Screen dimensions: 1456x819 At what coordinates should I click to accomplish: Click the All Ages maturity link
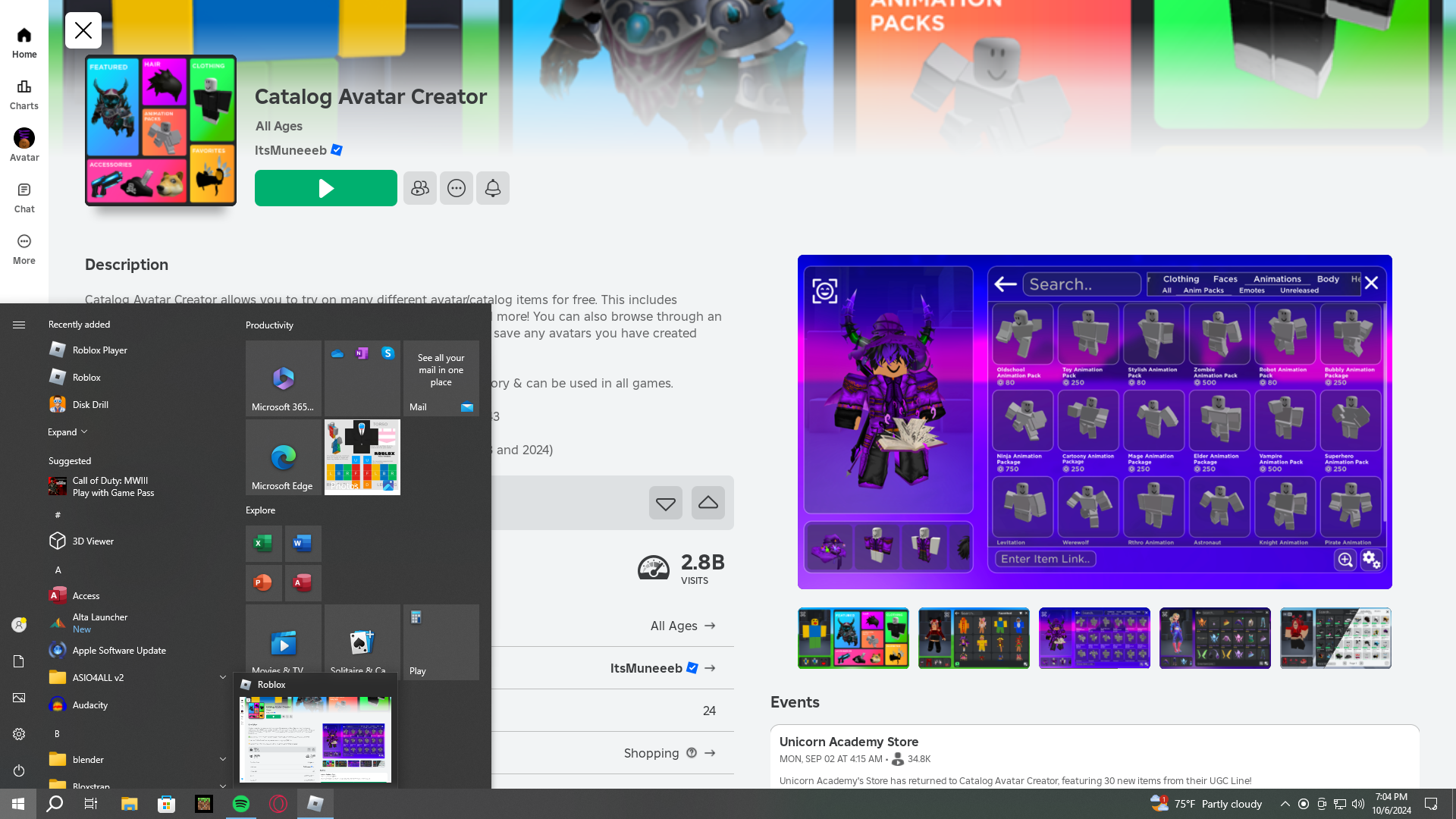click(x=682, y=626)
